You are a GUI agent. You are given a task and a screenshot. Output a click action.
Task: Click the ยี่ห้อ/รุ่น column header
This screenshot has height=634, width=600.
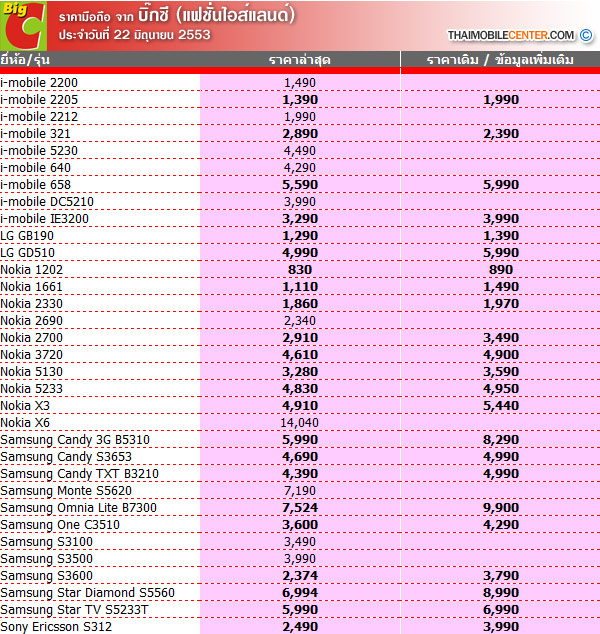[x=25, y=60]
